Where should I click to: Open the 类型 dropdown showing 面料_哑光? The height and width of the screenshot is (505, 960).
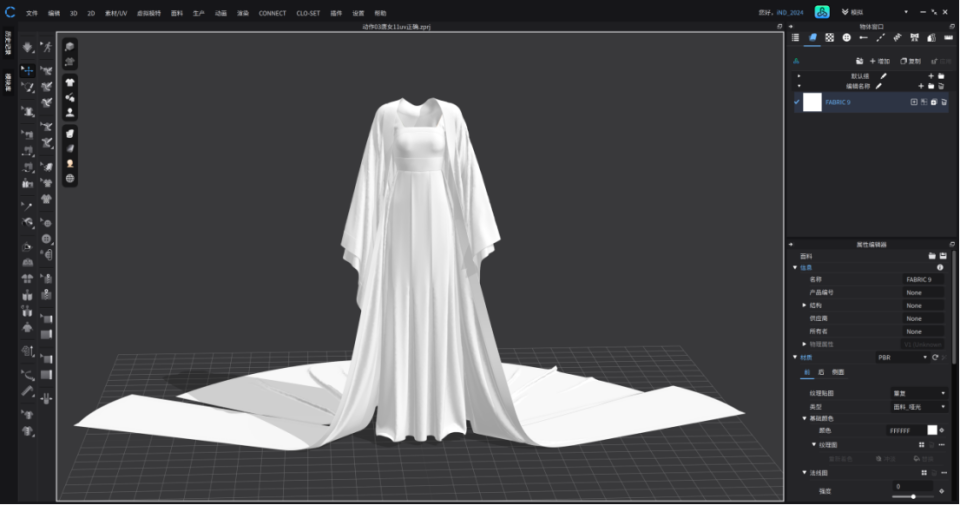click(x=918, y=407)
